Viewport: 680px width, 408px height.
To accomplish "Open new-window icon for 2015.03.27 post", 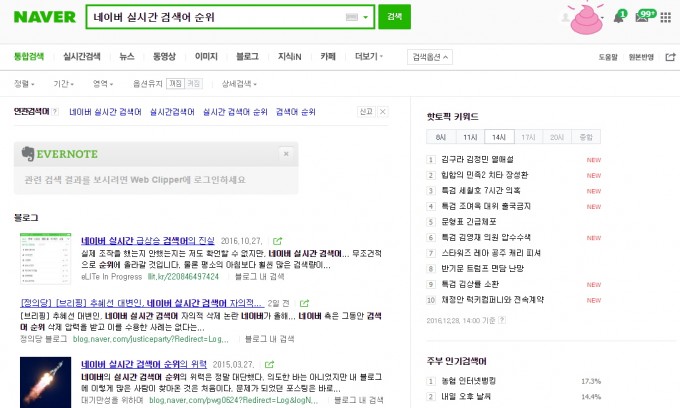I will (269, 364).
